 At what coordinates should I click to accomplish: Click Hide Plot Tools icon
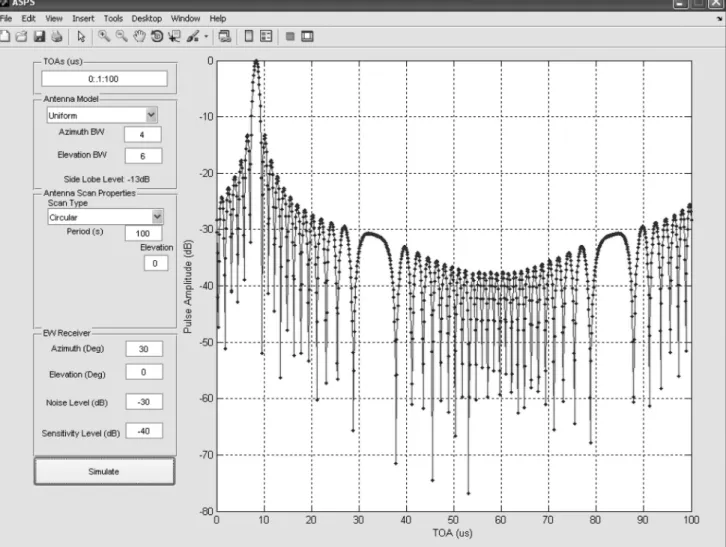tap(290, 36)
